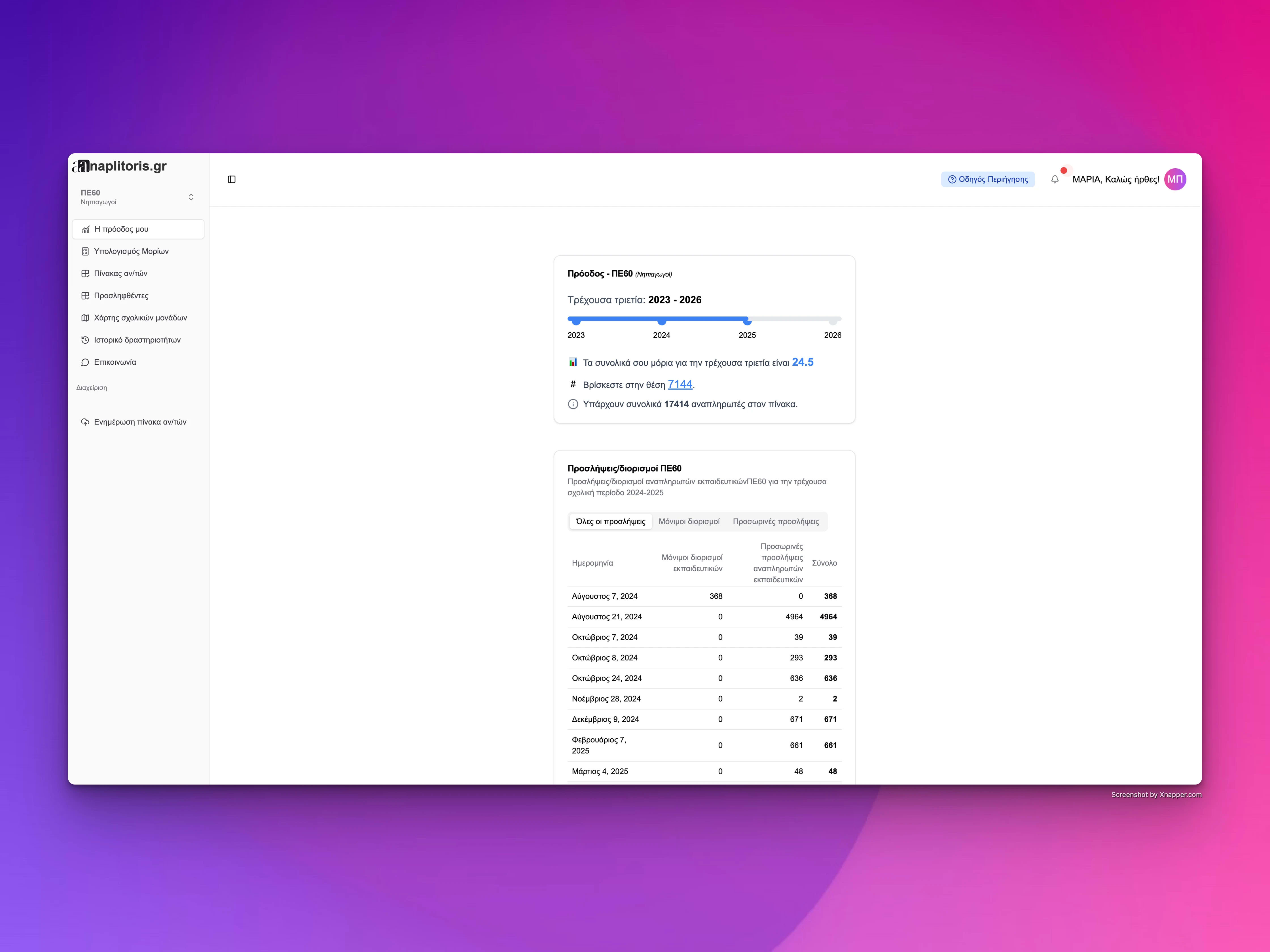Open the notifications bell icon
The height and width of the screenshot is (952, 1270).
point(1055,180)
